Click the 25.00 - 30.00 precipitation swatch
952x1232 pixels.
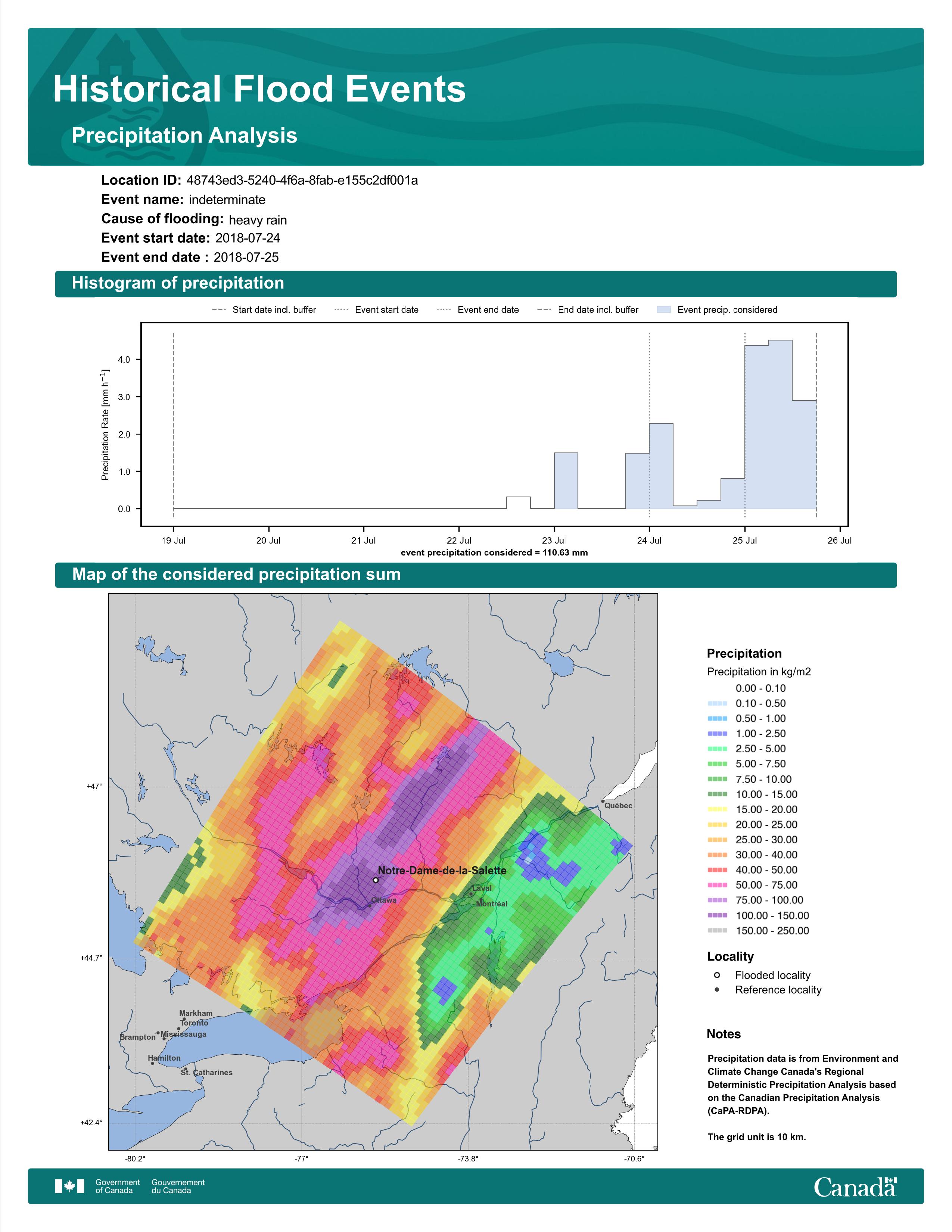(x=717, y=840)
